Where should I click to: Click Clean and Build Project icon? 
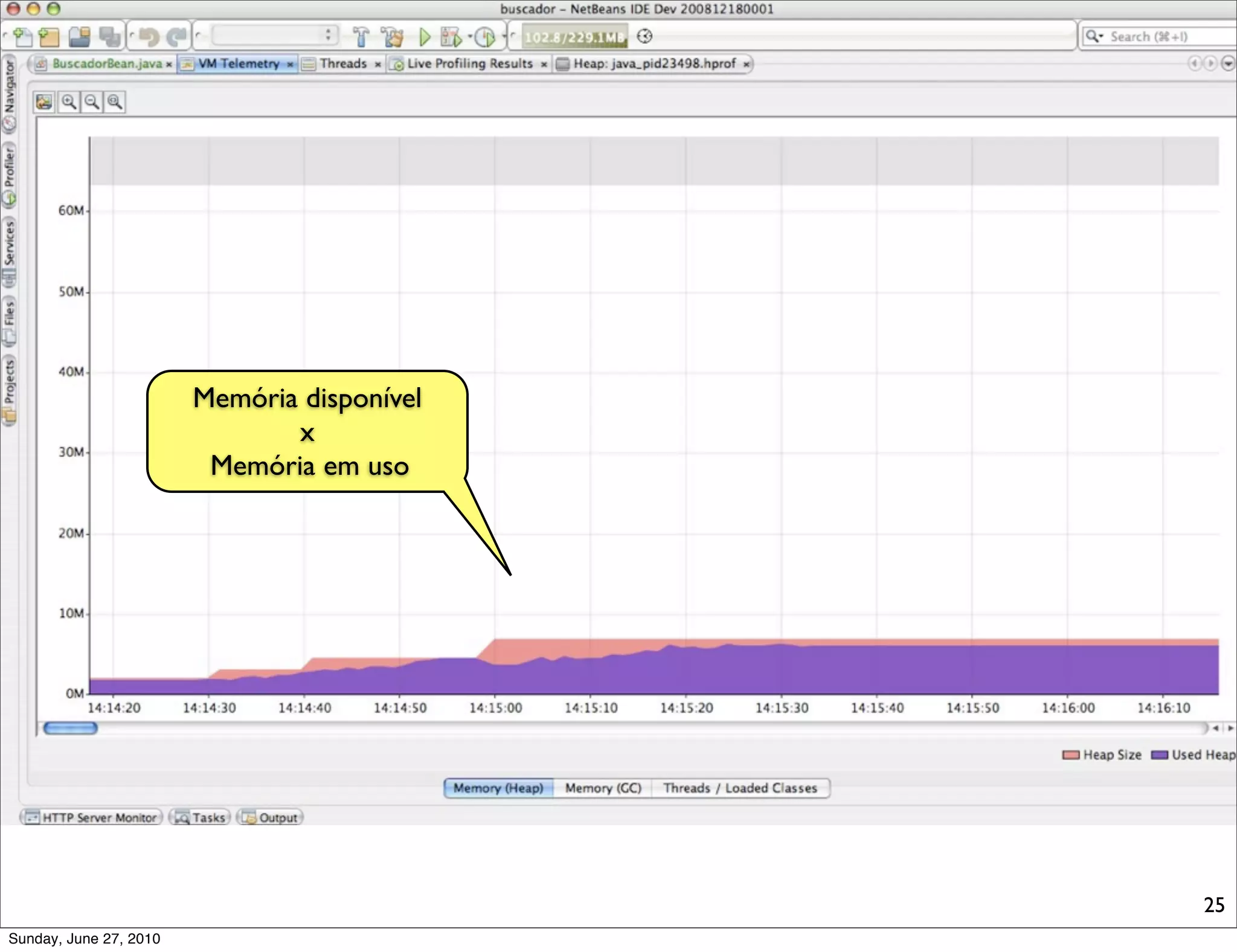click(x=393, y=37)
